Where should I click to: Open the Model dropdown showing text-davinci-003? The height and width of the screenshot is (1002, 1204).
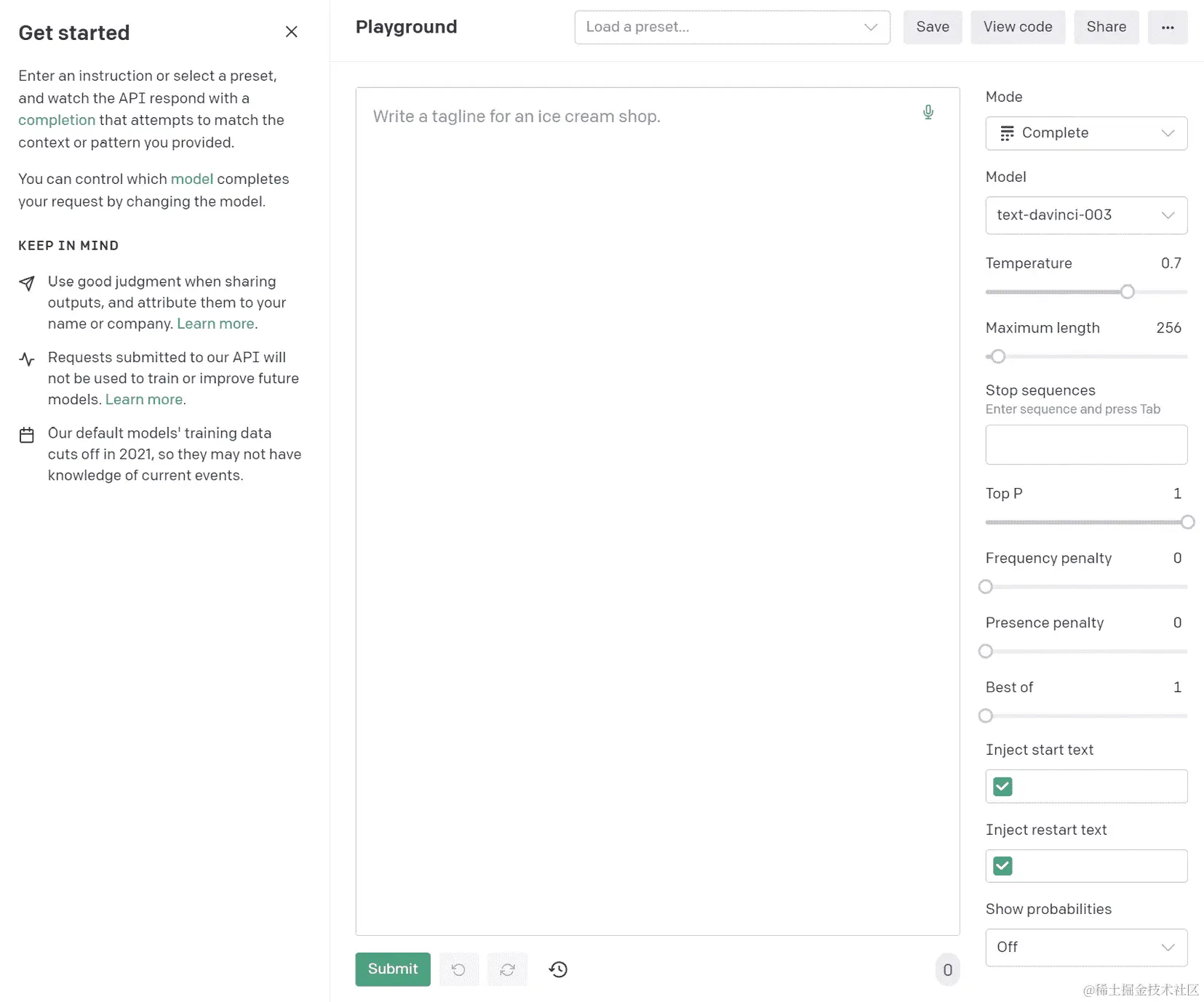1085,215
